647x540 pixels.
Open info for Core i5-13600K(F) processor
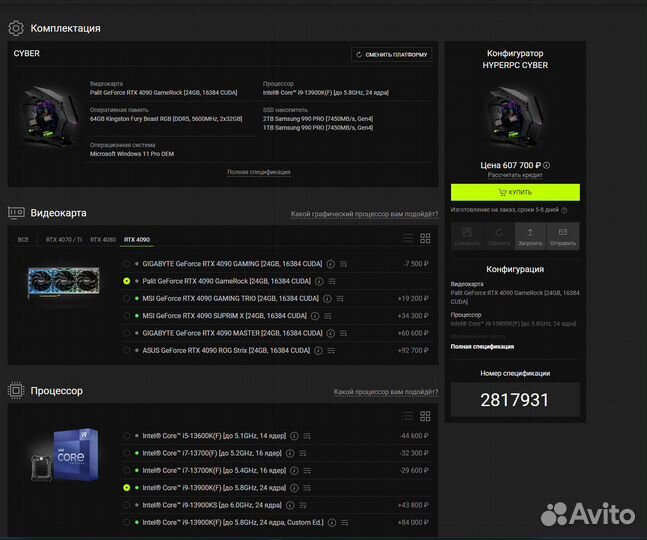click(x=294, y=436)
